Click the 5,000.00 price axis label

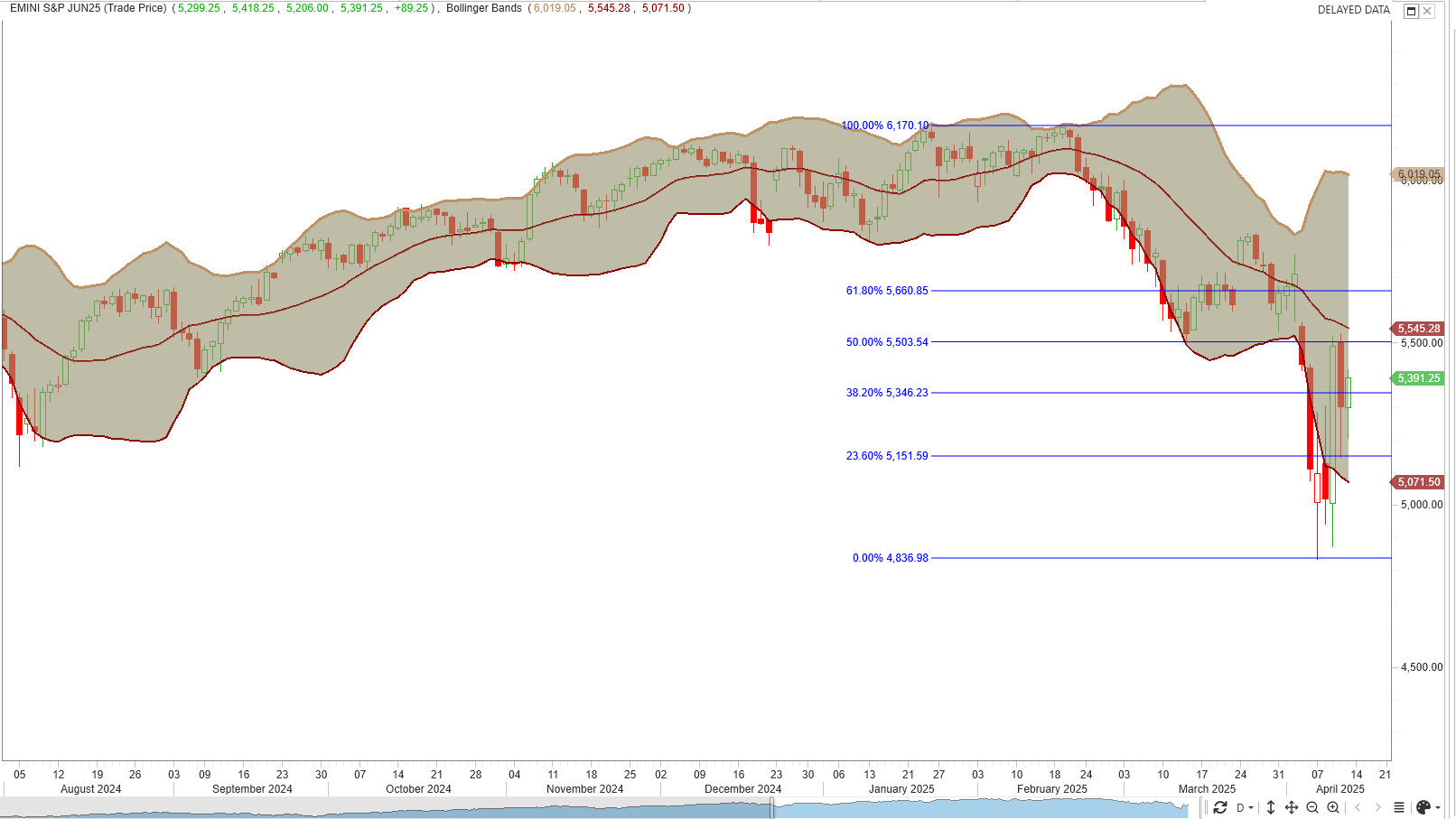coord(1422,505)
